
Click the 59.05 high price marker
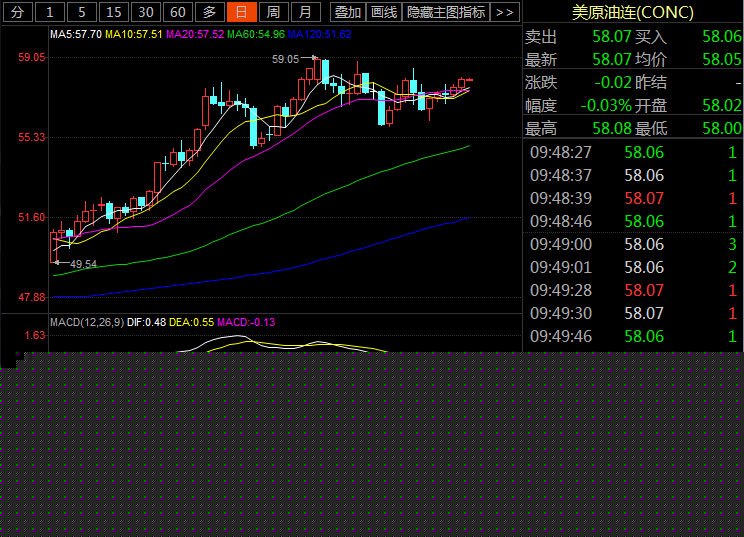286,59
